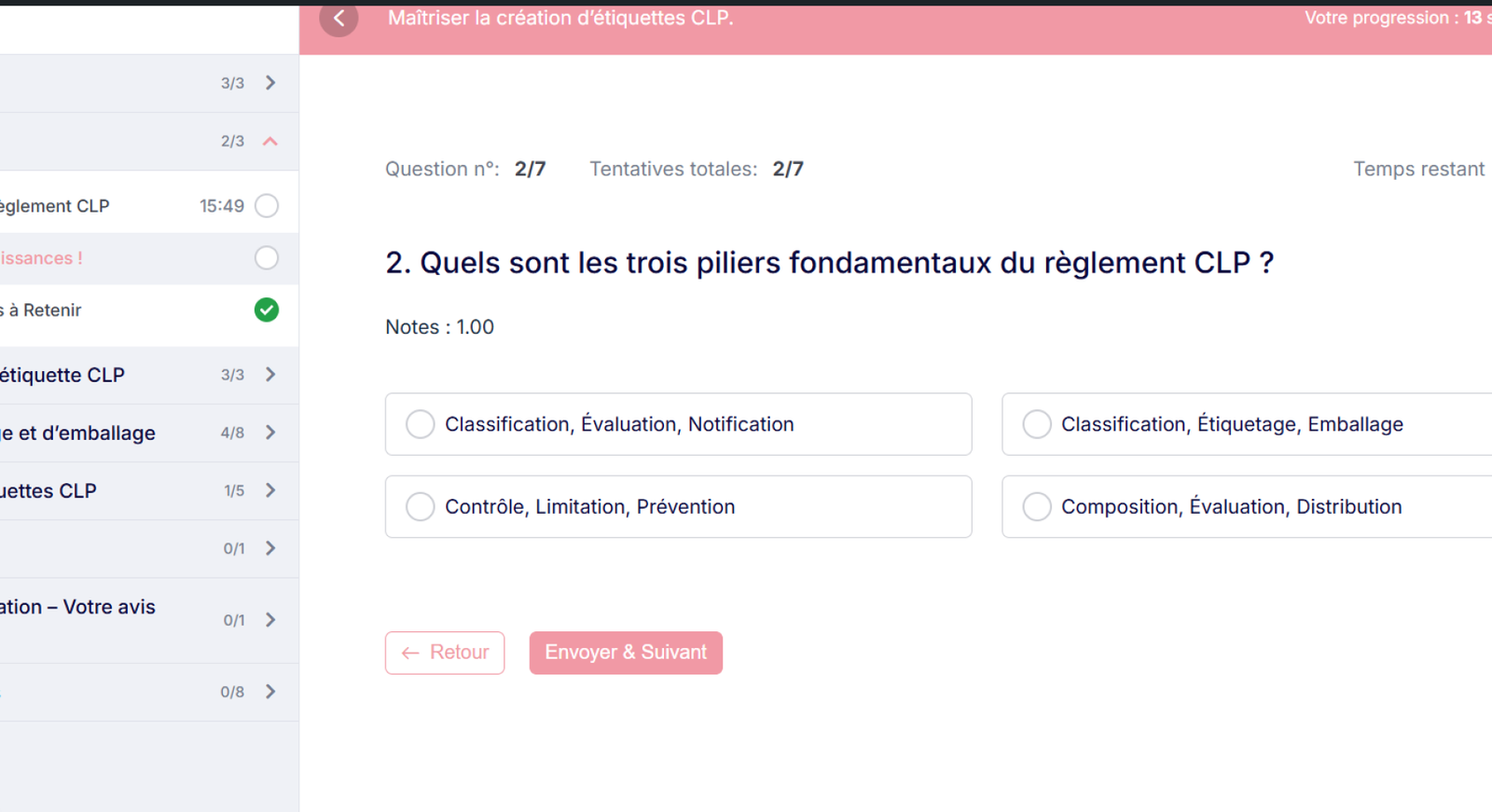Submit with 'Envoyer & Suivant' button
Screen dimensions: 1492x812
[x=626, y=653]
